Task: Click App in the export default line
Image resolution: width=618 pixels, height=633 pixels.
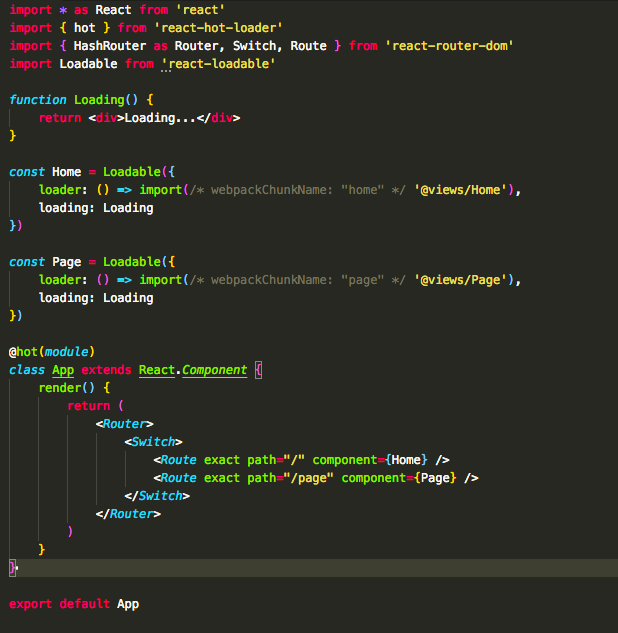Action: pyautogui.click(x=128, y=604)
